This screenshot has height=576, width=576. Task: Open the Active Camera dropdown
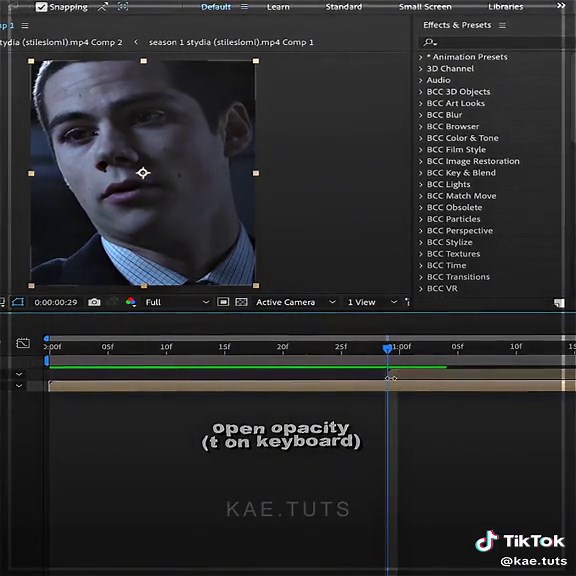tap(296, 302)
